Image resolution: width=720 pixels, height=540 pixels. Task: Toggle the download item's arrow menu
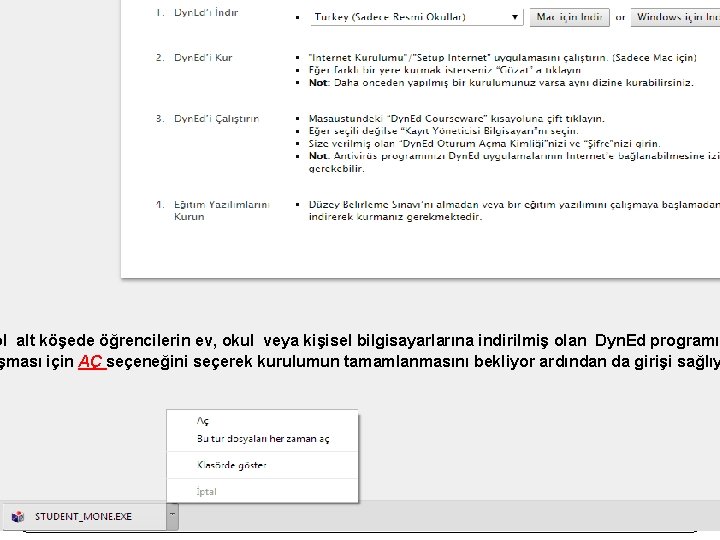[172, 517]
